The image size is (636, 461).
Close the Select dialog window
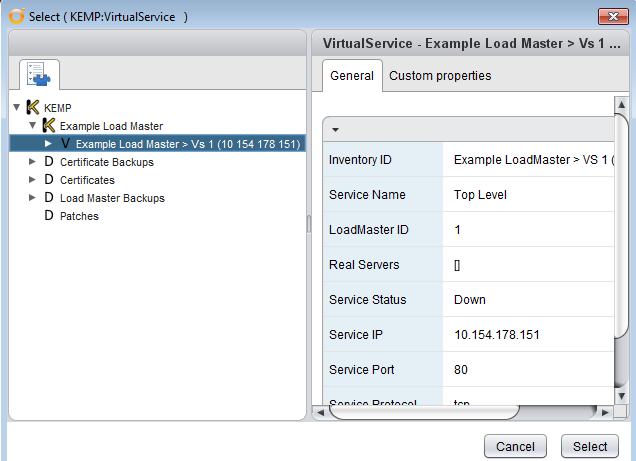[613, 17]
